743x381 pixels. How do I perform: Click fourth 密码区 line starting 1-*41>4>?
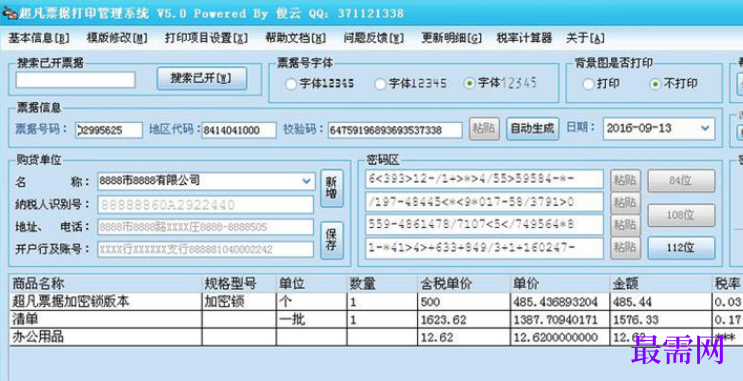coord(484,248)
